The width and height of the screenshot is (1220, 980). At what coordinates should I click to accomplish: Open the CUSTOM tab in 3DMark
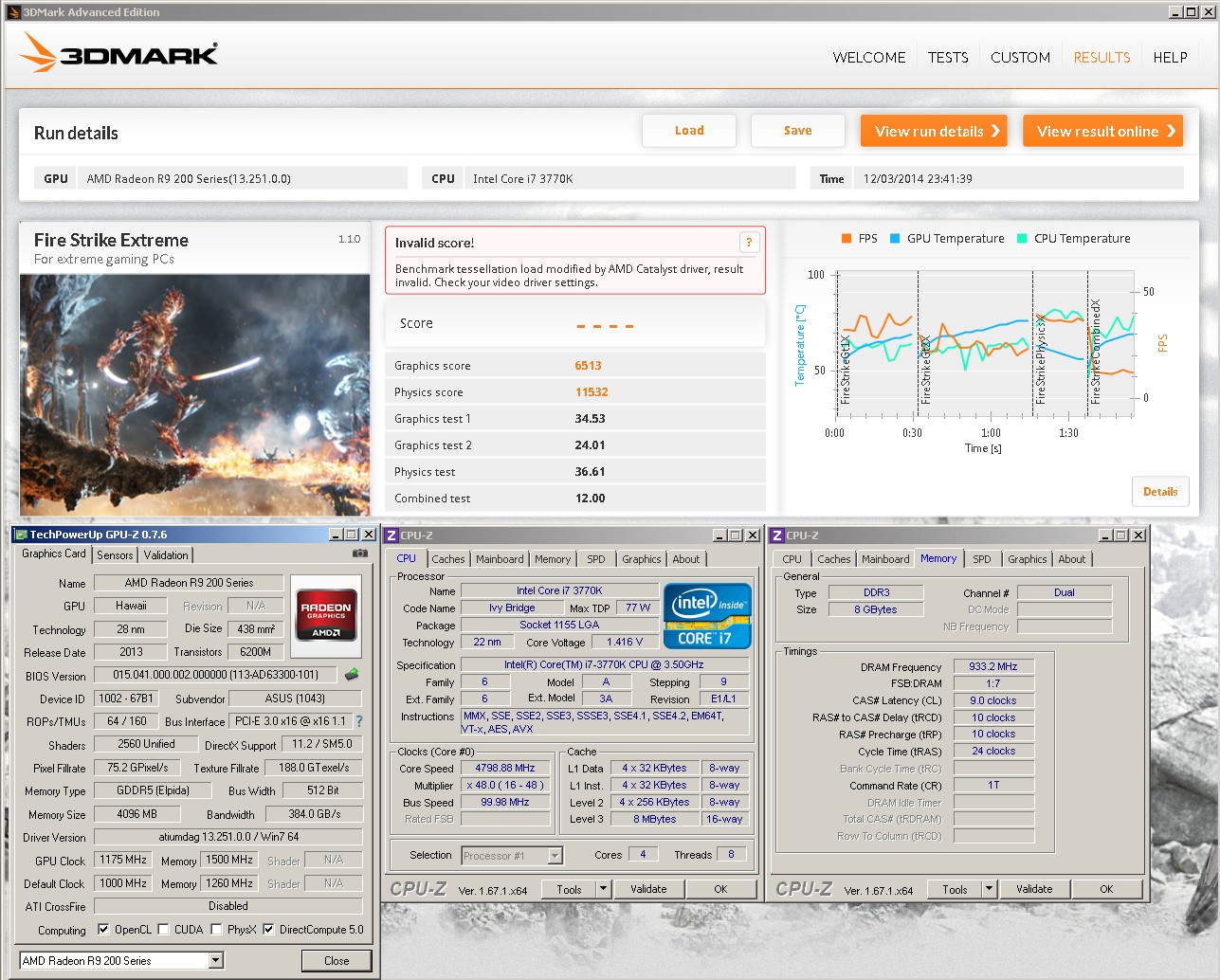point(1020,58)
